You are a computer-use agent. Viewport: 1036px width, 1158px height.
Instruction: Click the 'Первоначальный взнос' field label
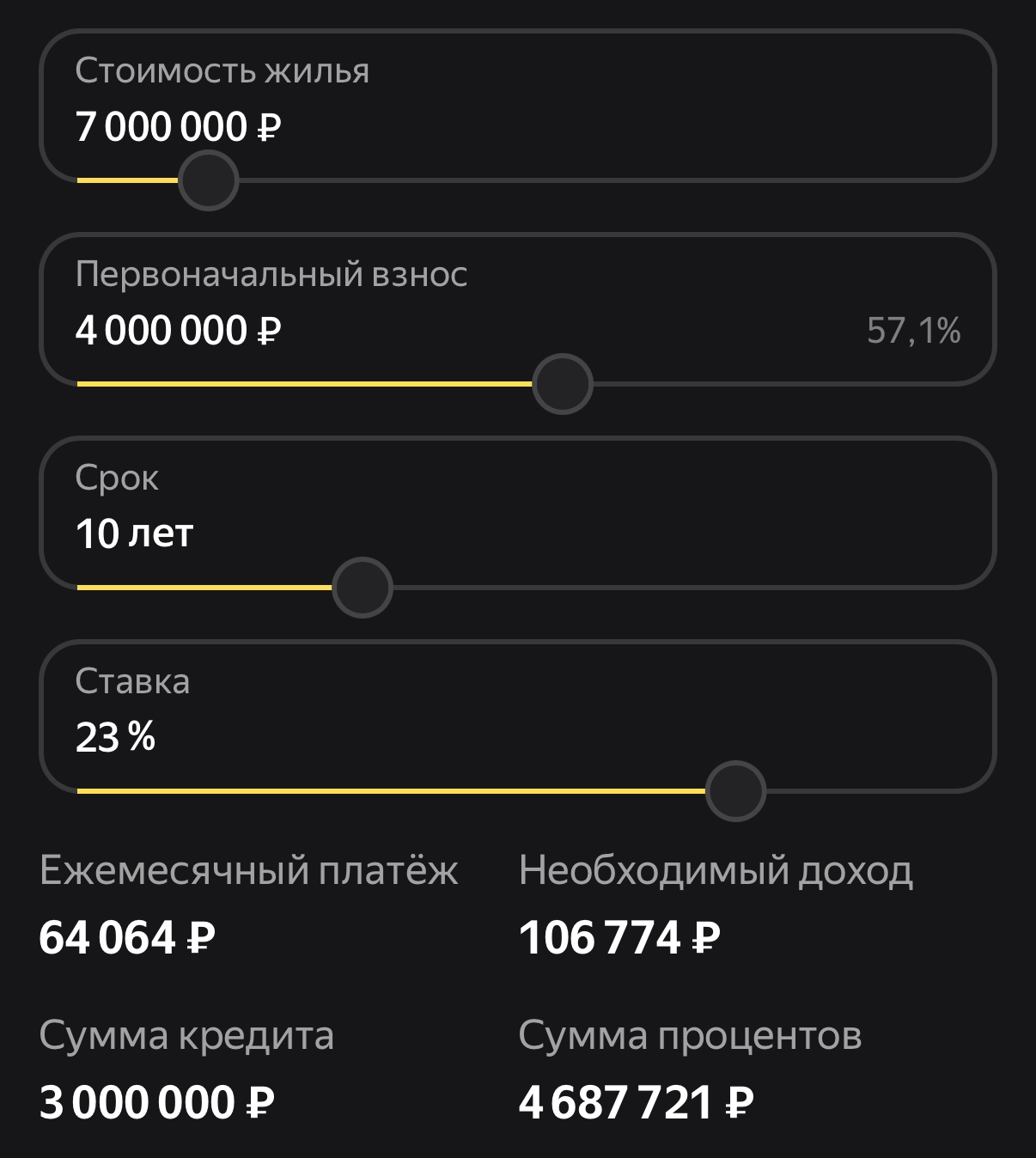[x=271, y=274]
